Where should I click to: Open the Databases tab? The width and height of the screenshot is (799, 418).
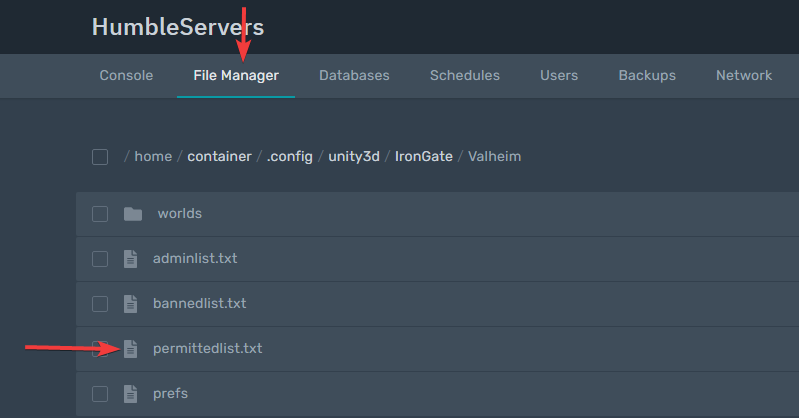click(x=354, y=75)
